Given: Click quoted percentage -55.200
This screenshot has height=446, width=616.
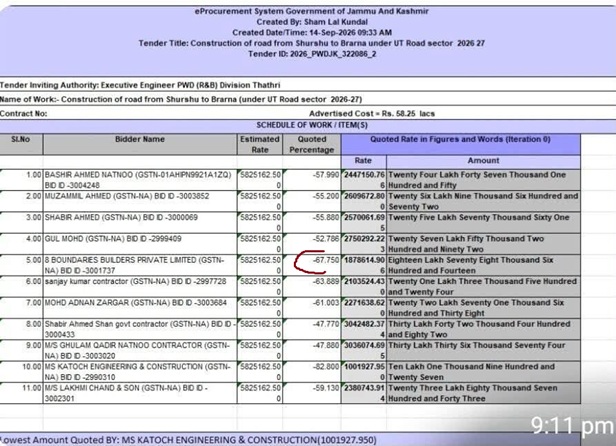Looking at the screenshot, I should coord(312,201).
